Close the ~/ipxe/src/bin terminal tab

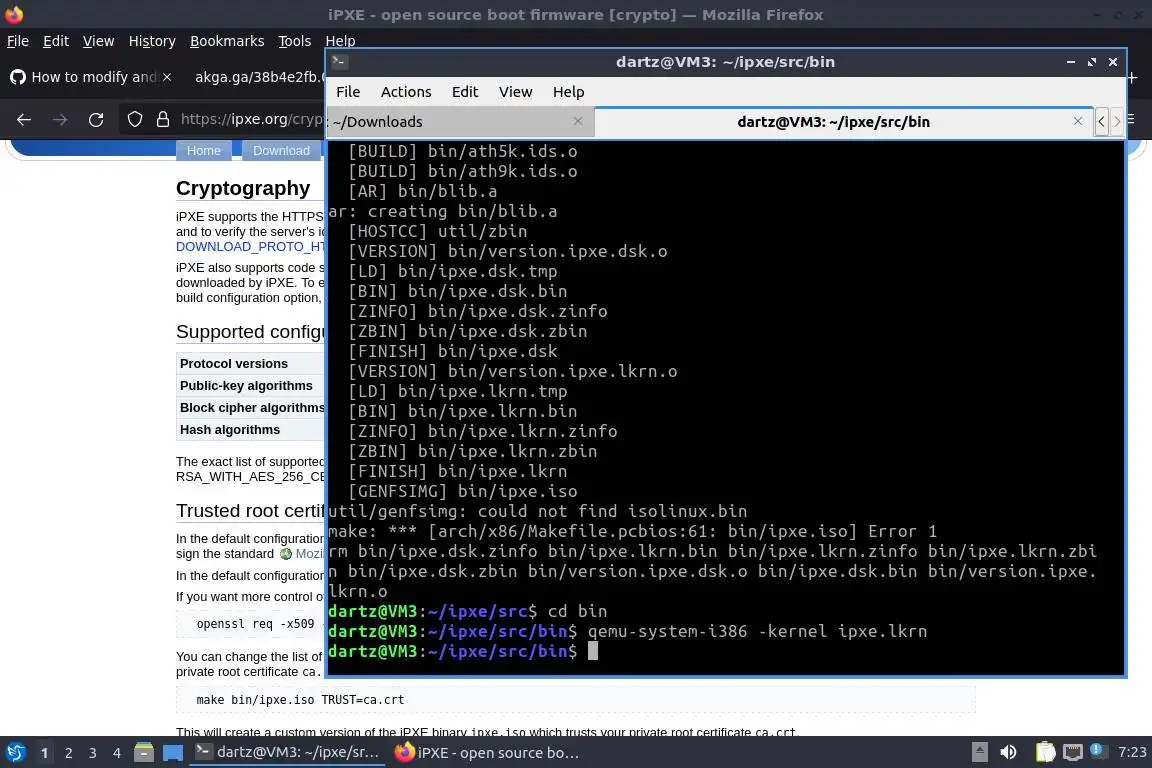coord(1078,121)
